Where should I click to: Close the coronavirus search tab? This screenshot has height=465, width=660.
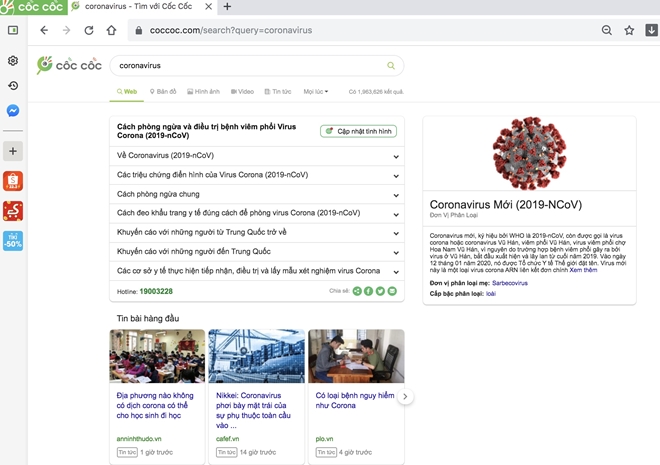(x=208, y=7)
